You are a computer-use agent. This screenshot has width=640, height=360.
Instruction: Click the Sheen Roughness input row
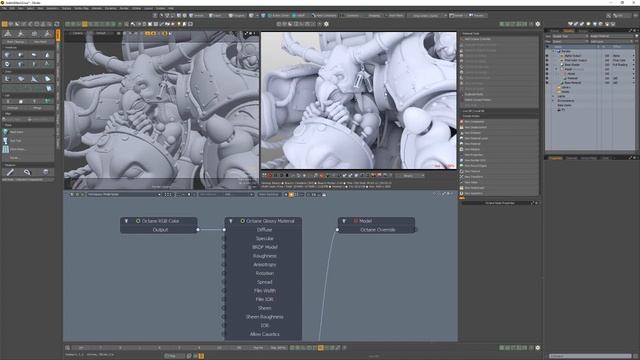(264, 317)
